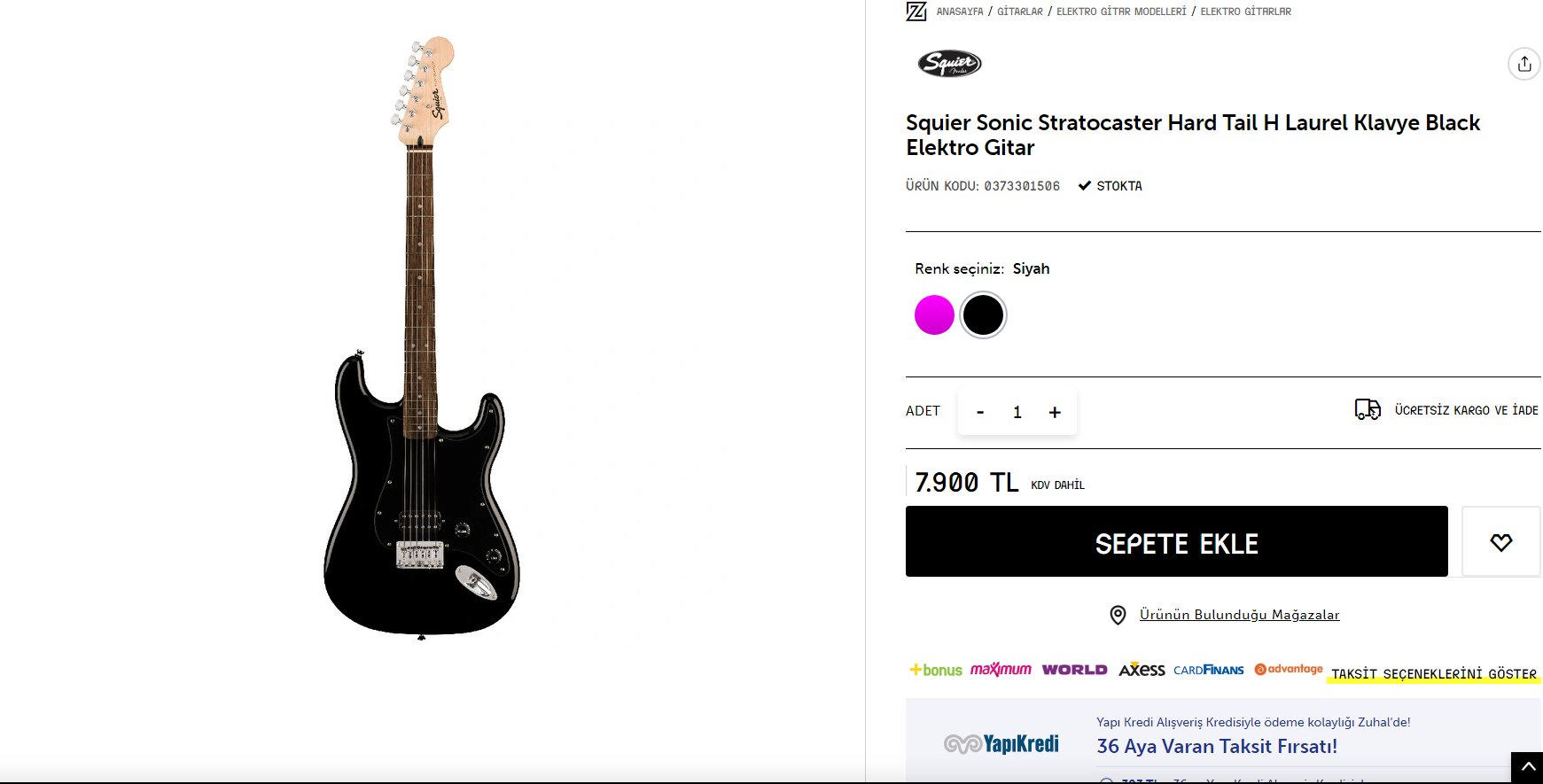1543x784 pixels.
Task: Click the guitar product image
Action: click(422, 338)
